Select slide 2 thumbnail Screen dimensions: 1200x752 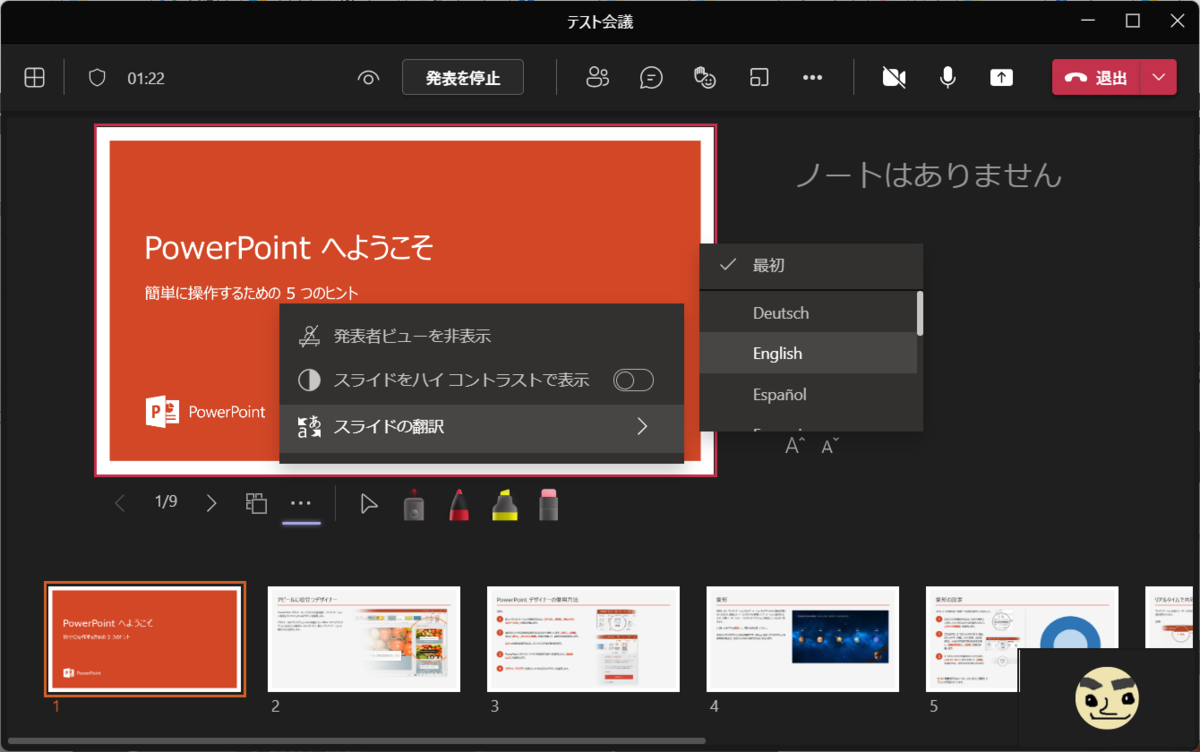pos(364,638)
